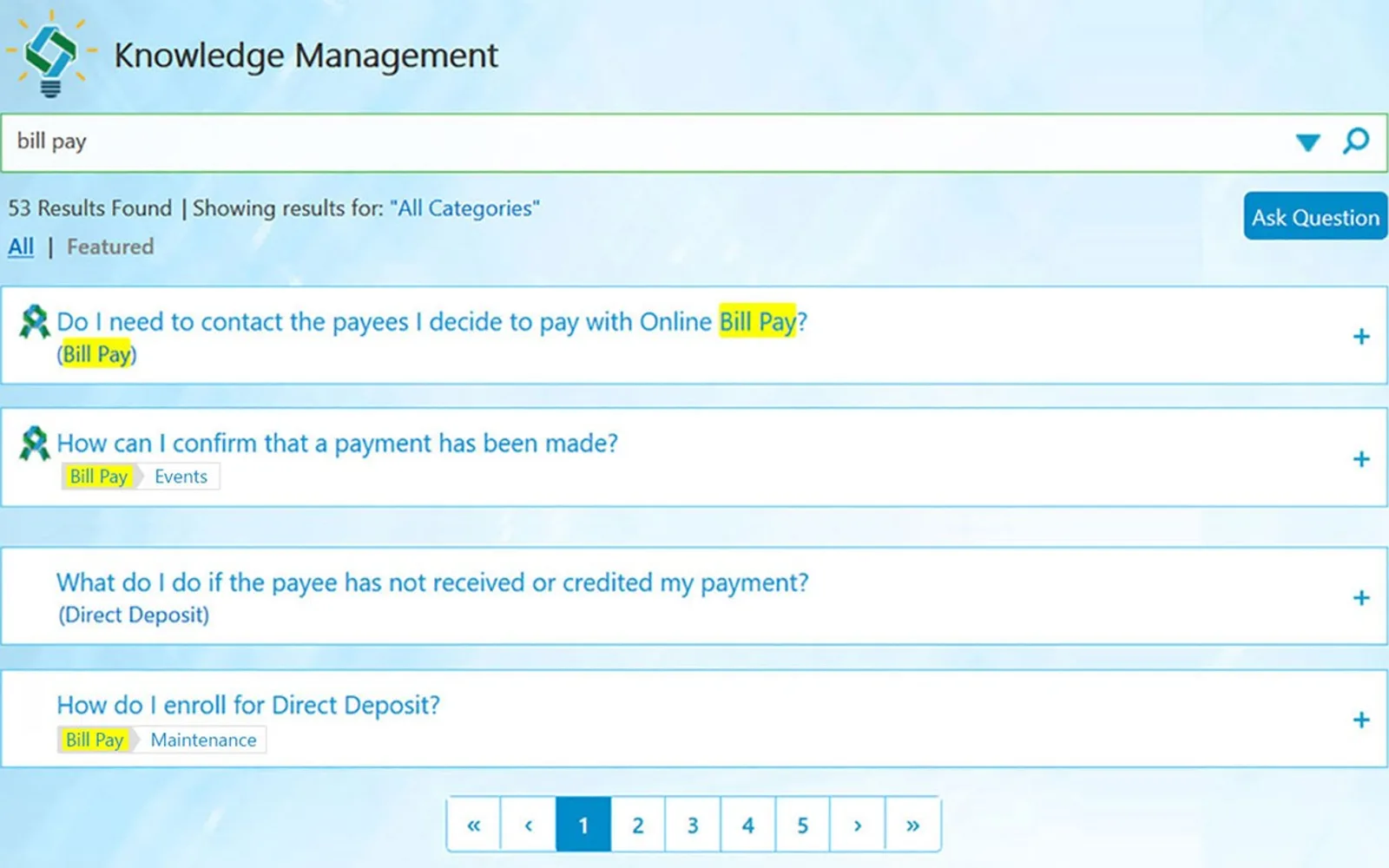Go to page 3 of results

[693, 825]
